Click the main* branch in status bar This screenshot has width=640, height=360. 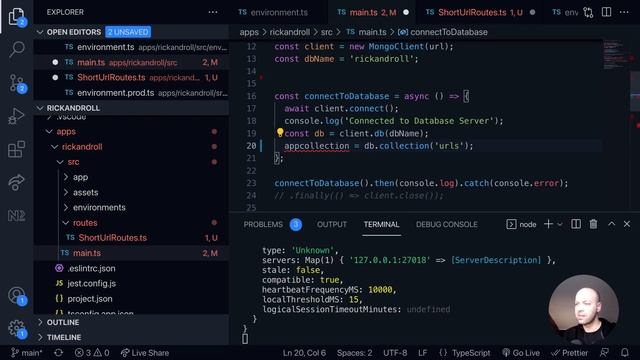[26, 353]
